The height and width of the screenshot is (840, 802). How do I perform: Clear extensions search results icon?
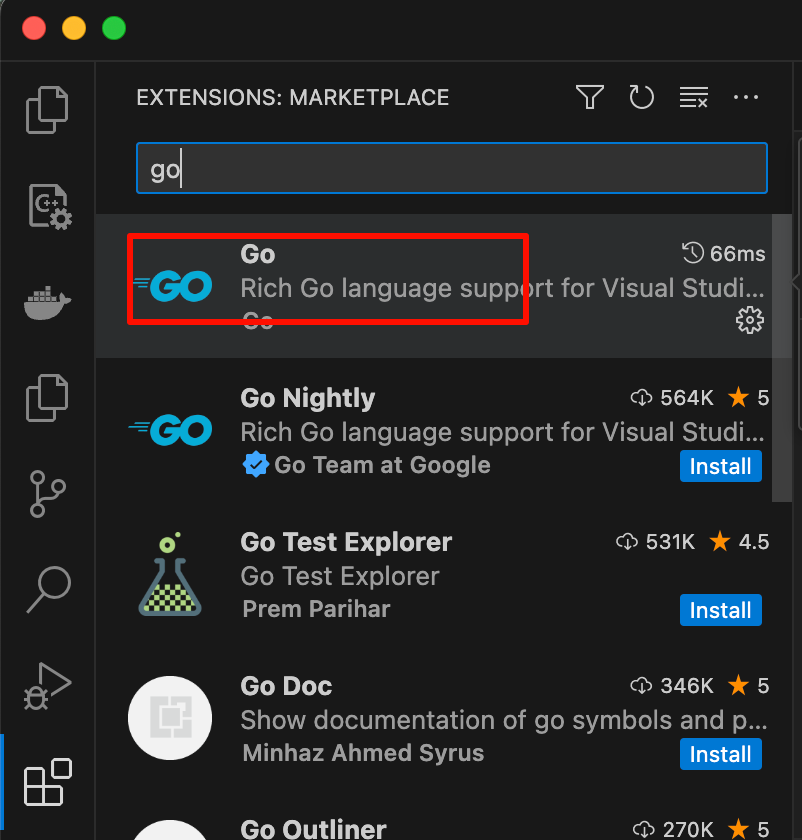coord(693,97)
